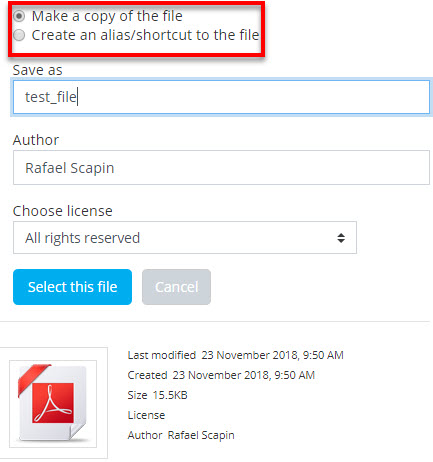Click the 'Created 23 November 2018' line
Screen dimensions: 433x462
[221, 375]
